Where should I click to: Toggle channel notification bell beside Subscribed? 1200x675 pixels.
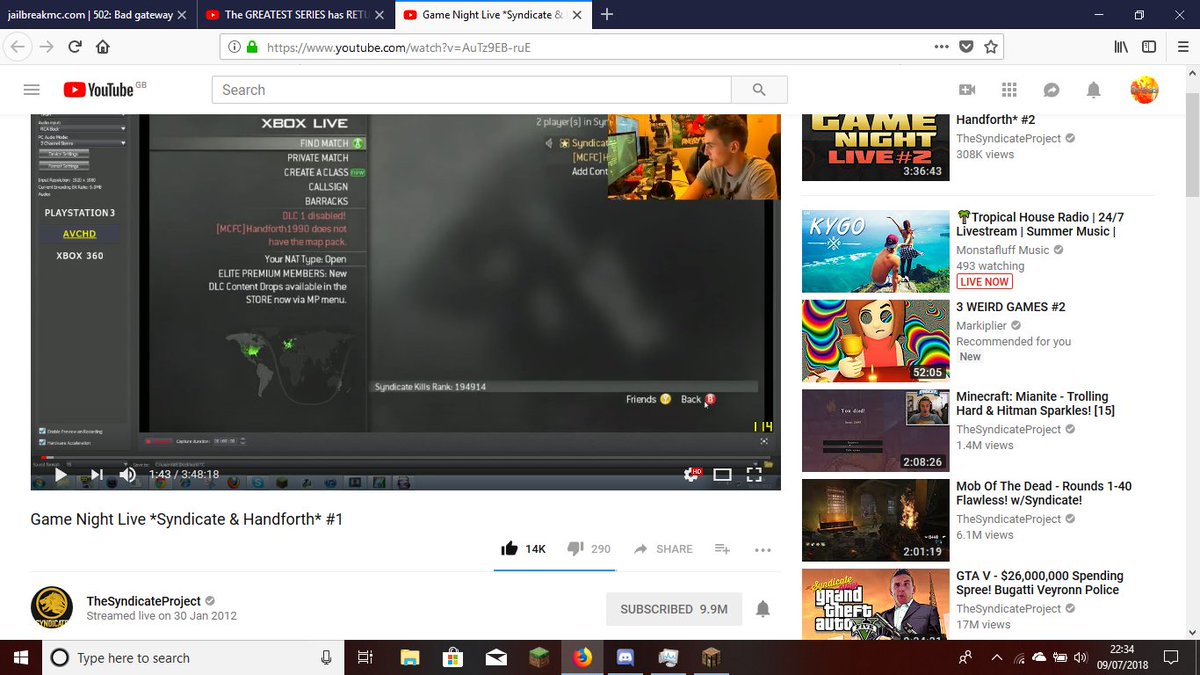[763, 609]
